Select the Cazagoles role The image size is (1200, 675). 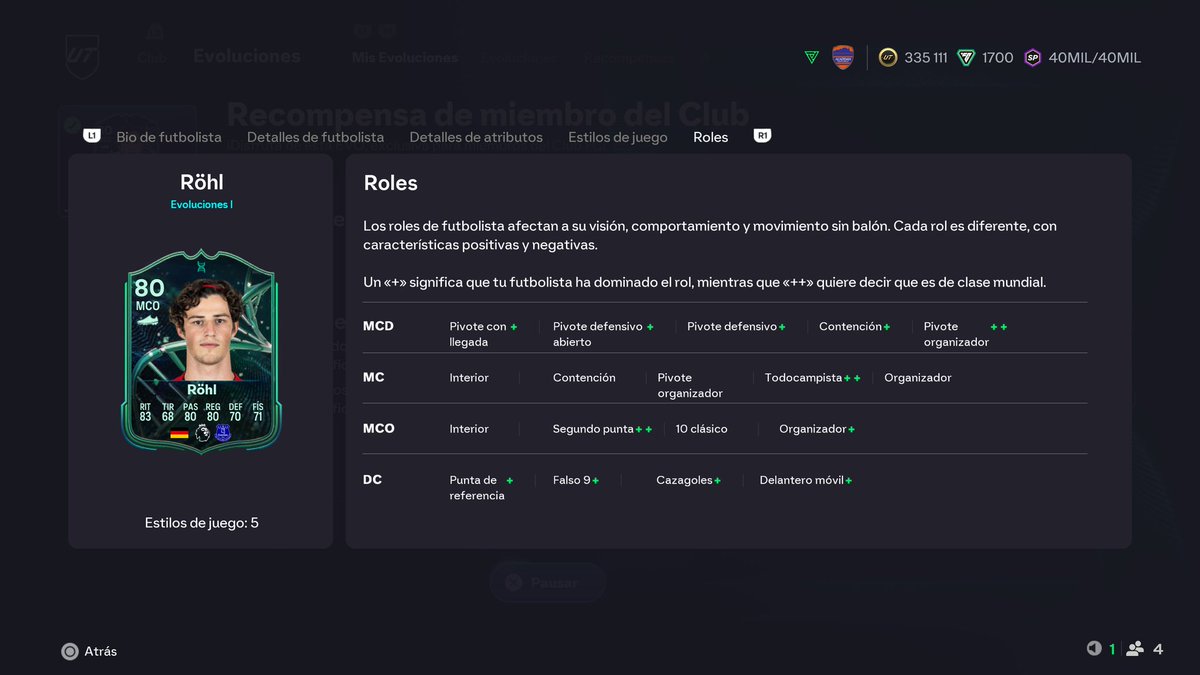[688, 479]
